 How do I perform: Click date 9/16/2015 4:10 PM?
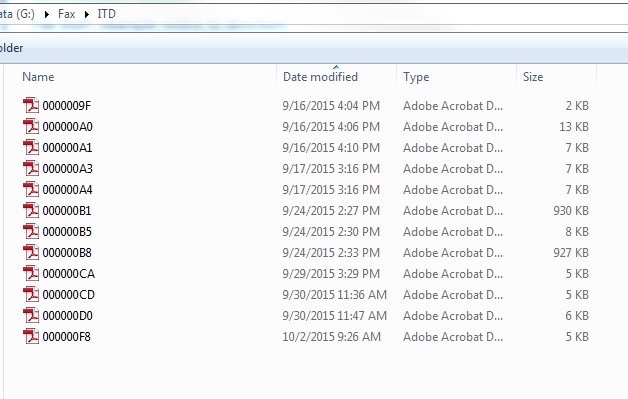(x=331, y=147)
